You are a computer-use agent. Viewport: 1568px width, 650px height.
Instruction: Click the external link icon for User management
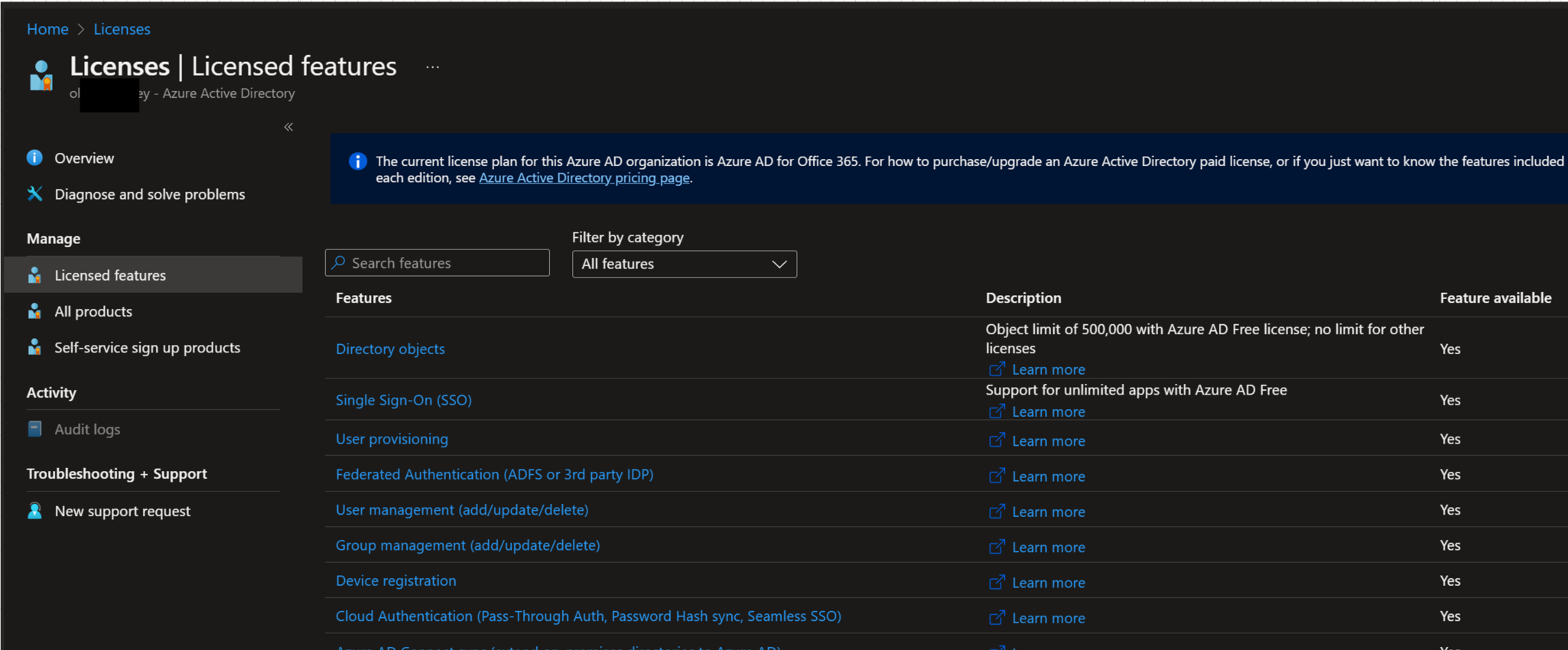[996, 512]
